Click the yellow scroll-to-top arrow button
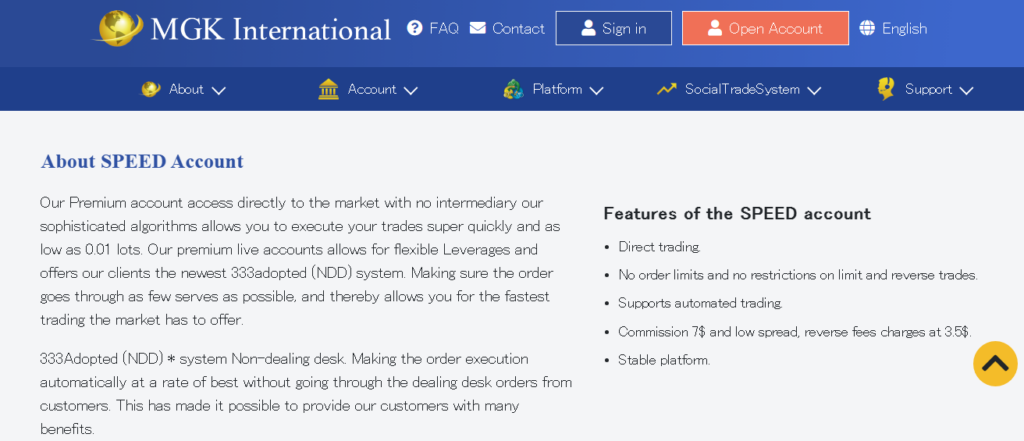Image resolution: width=1024 pixels, height=441 pixels. [x=995, y=363]
